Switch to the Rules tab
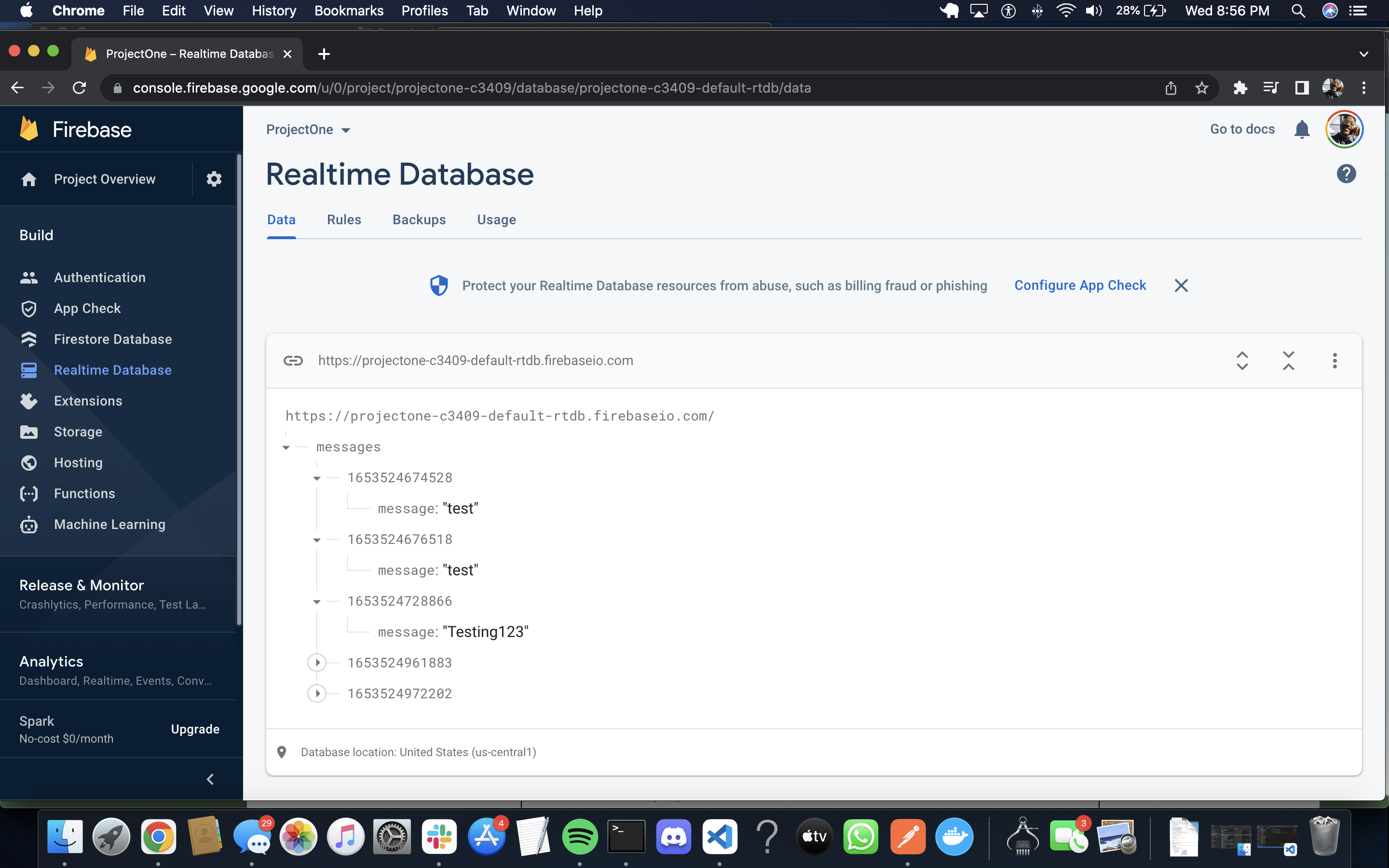This screenshot has width=1389, height=868. (x=343, y=219)
